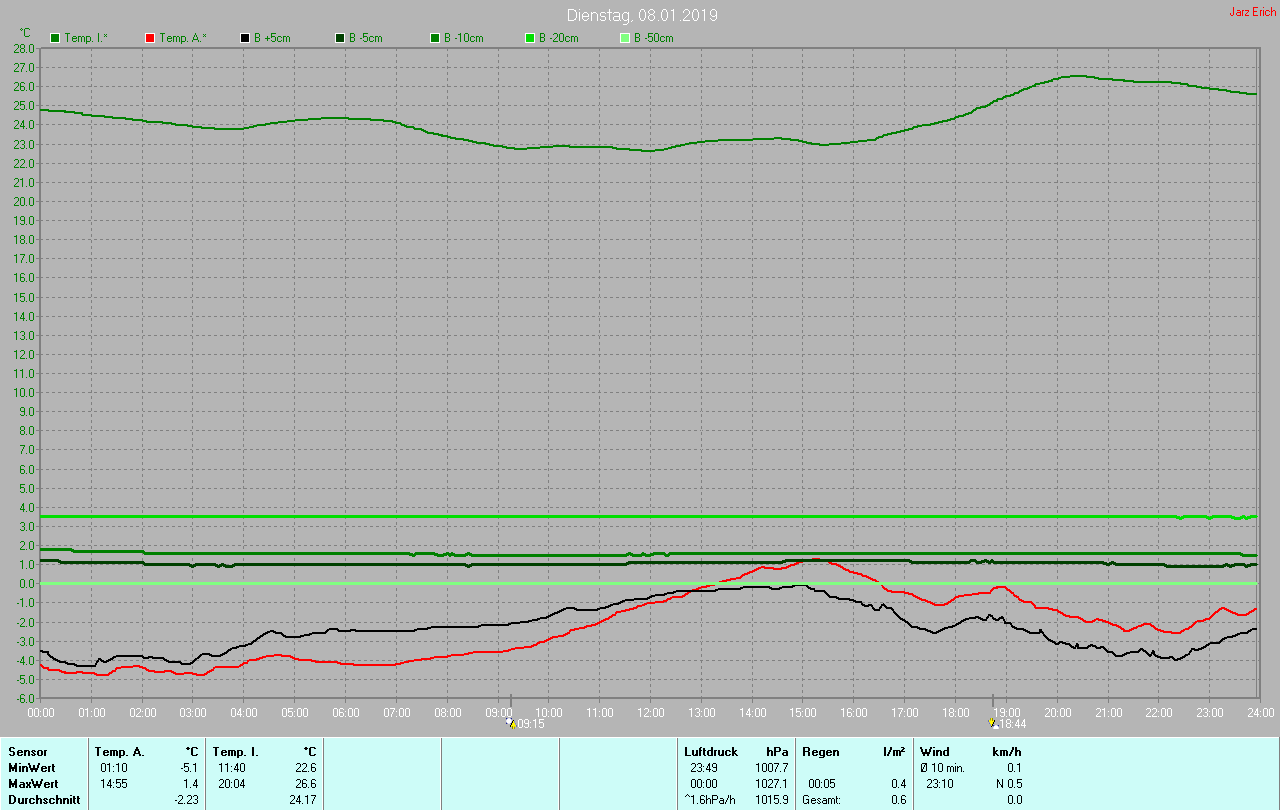Click the chart title 'Dienstag, 08.01.2019'
Screen dimensions: 1280x810
tap(642, 15)
